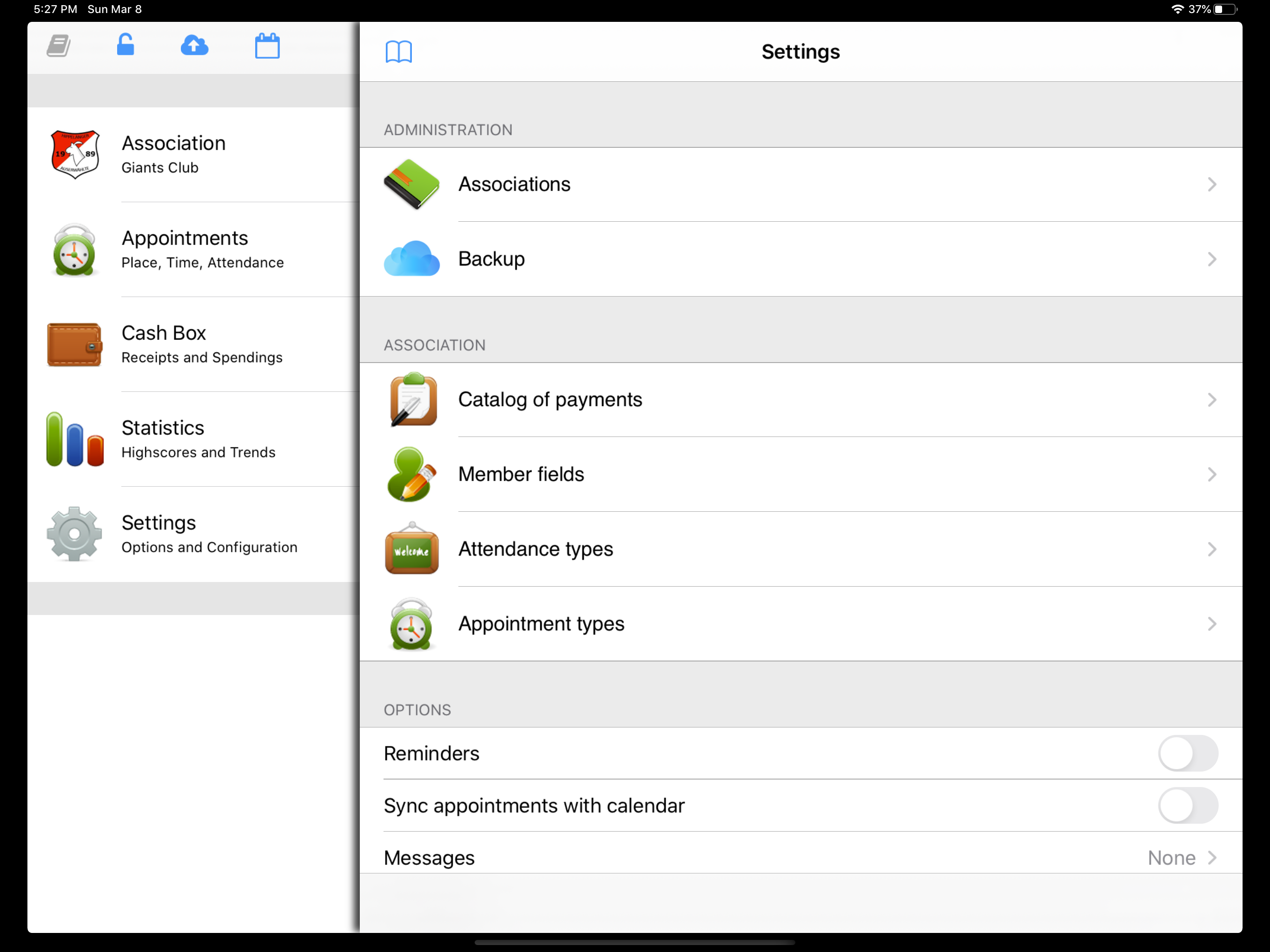Image resolution: width=1270 pixels, height=952 pixels.
Task: Tap the Giants Club shield logo
Action: click(75, 154)
